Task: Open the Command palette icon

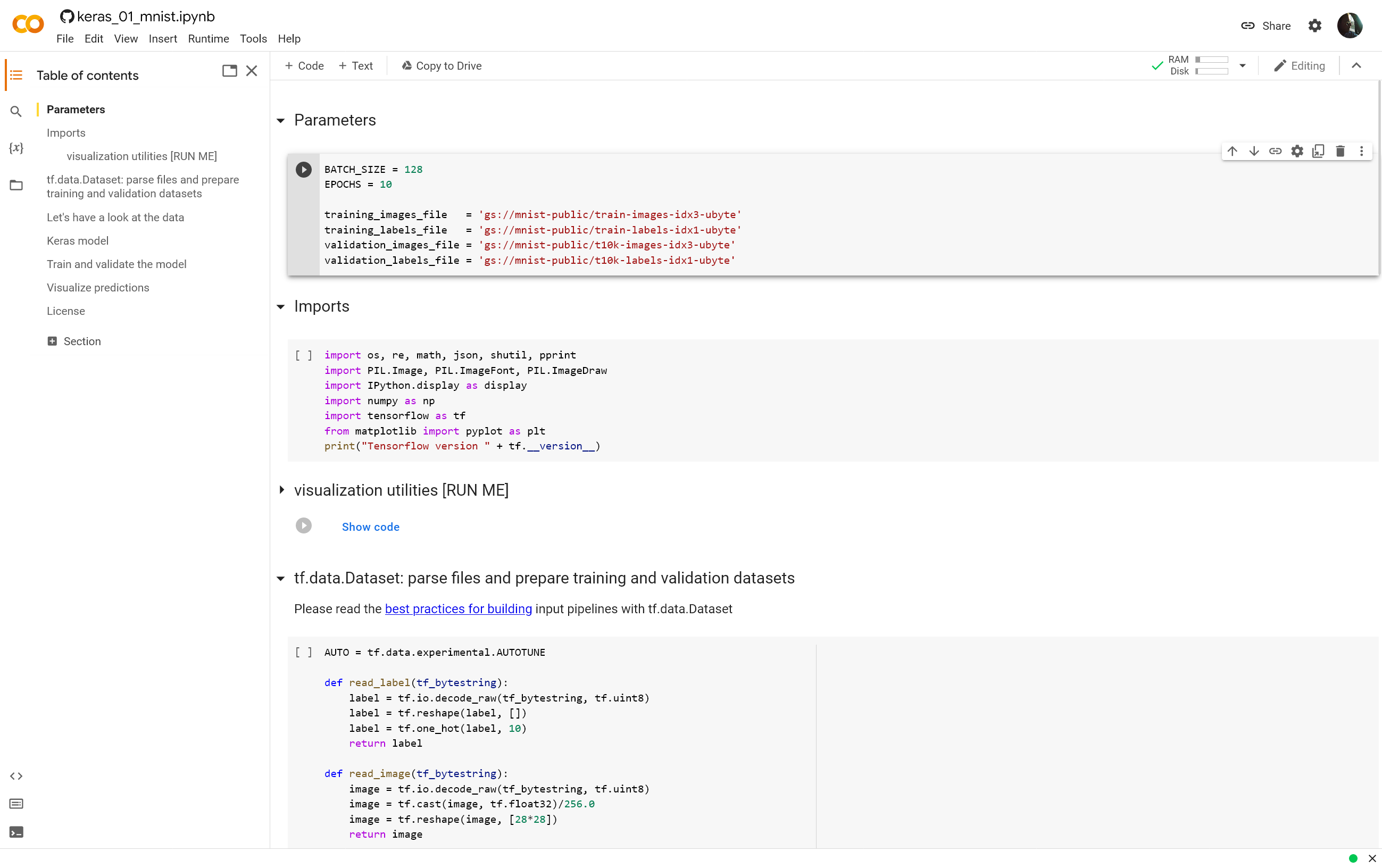Action: click(16, 804)
